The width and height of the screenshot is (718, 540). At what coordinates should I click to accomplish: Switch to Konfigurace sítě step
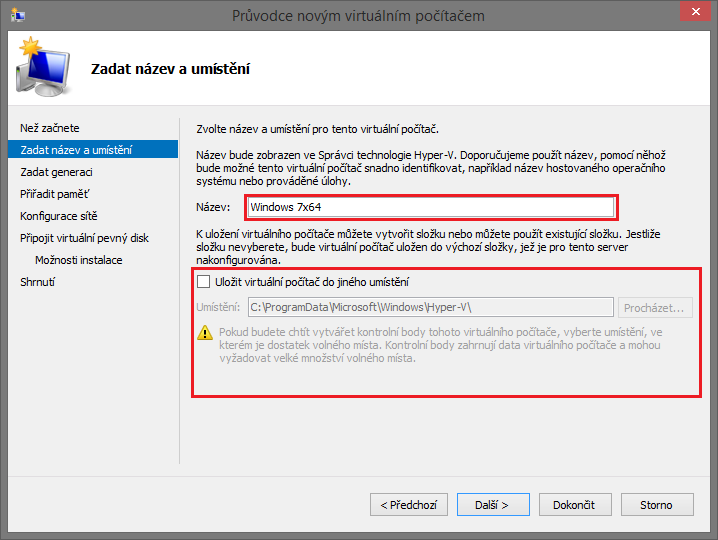pyautogui.click(x=59, y=216)
